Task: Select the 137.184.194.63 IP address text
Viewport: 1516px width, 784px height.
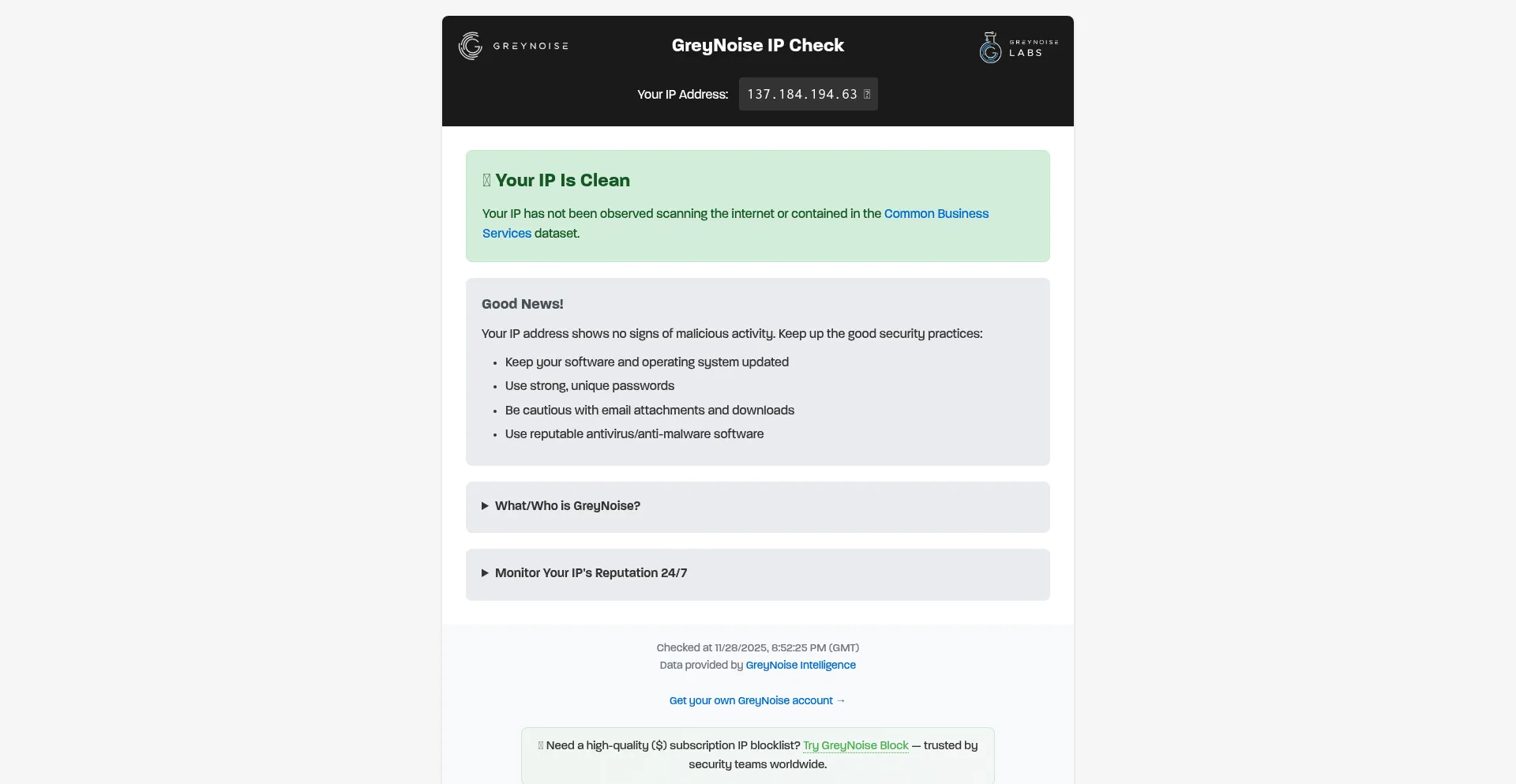Action: 801,94
